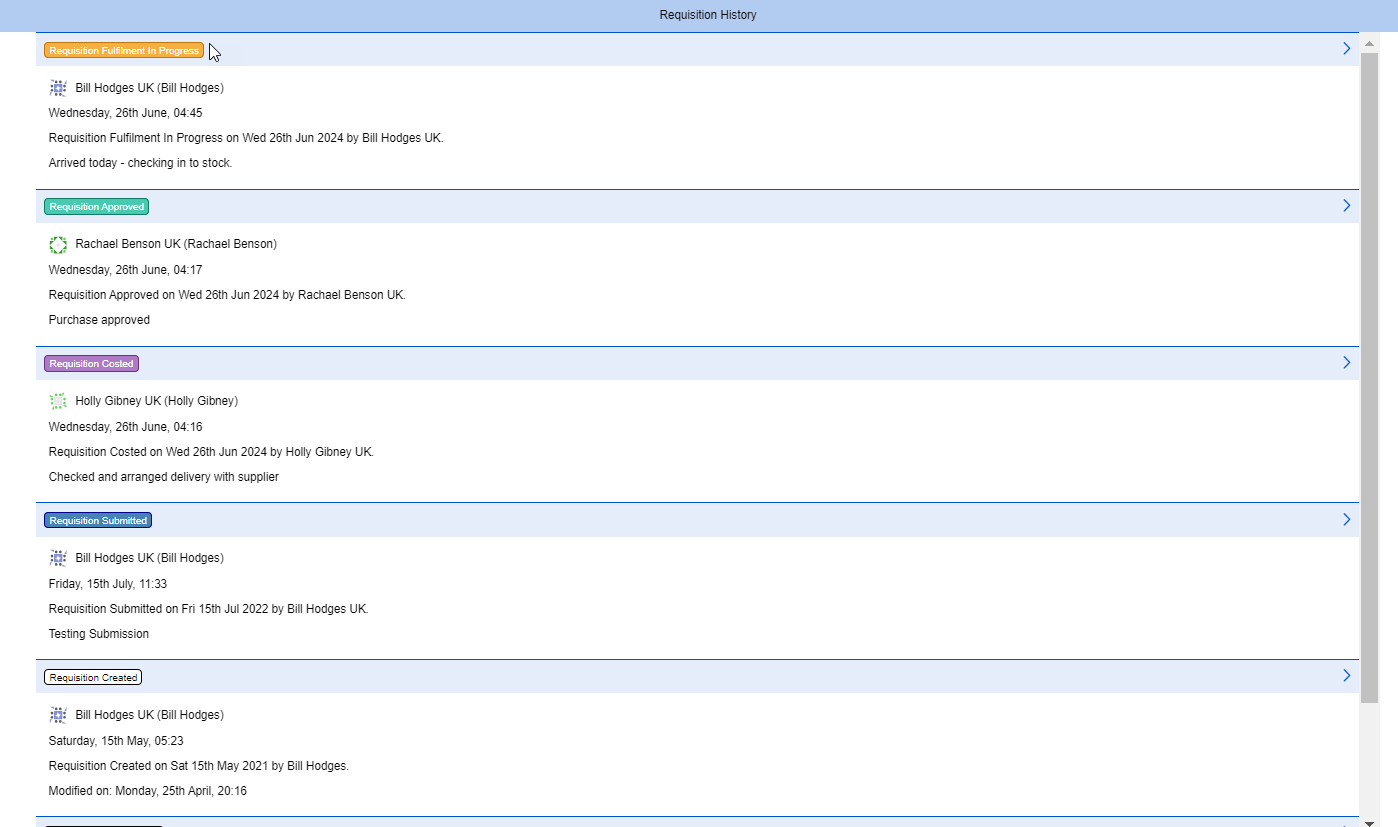The width and height of the screenshot is (1398, 827).
Task: Expand the Requisition Submitted row chevron
Action: click(1347, 519)
